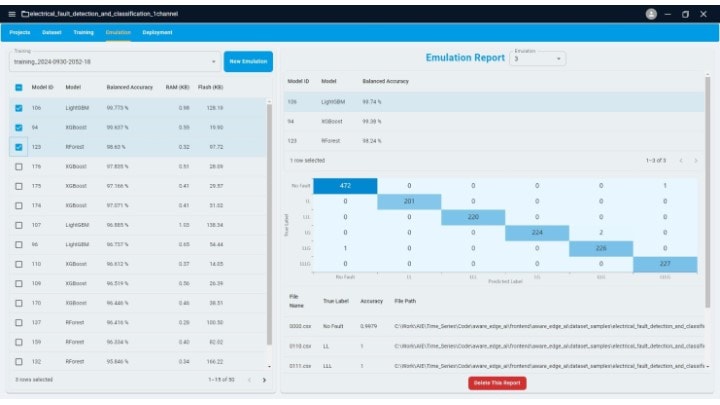Uncheck model 106 LightGBM checkbox

coord(19,108)
